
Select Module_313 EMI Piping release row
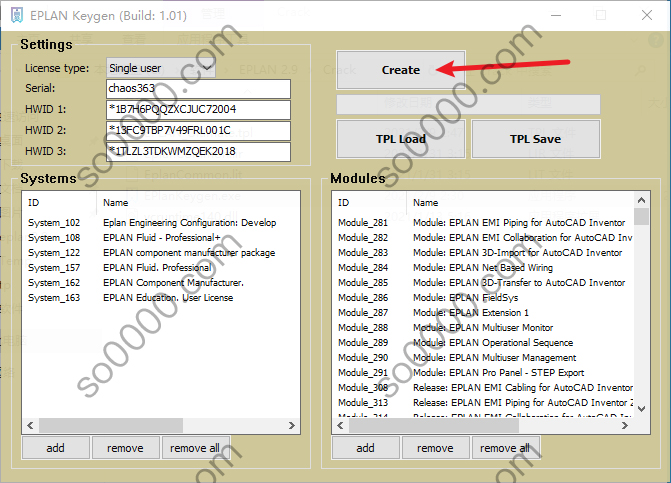[x=483, y=403]
